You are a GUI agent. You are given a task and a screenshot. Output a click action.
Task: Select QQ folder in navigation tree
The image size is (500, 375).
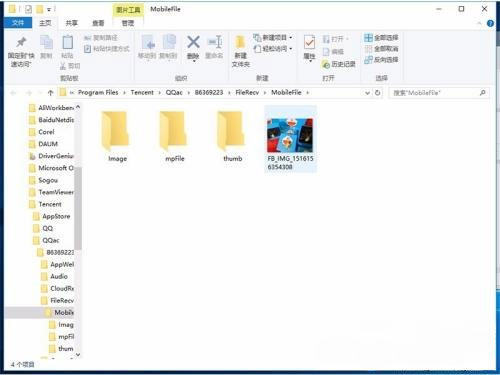pos(43,228)
